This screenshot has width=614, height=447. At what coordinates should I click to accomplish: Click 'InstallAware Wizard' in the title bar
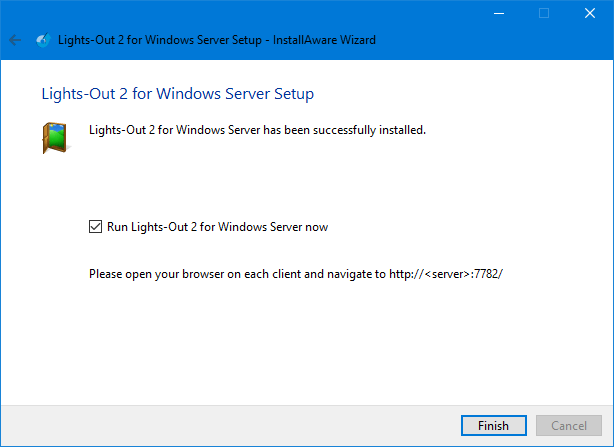click(324, 40)
